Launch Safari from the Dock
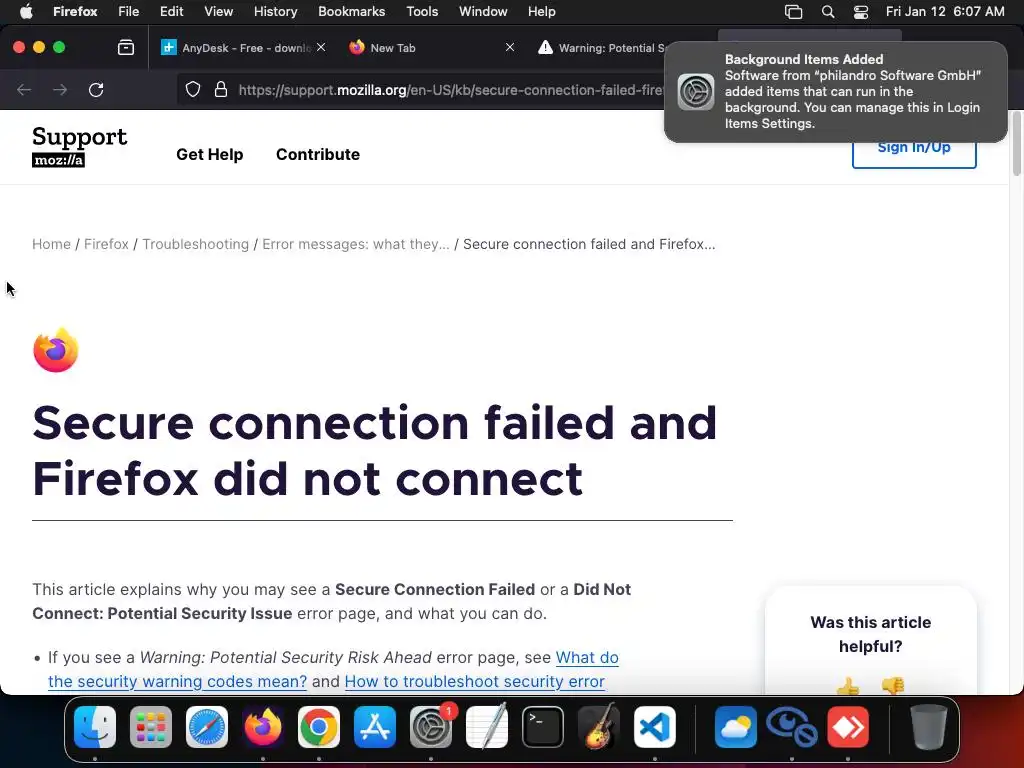The height and width of the screenshot is (768, 1024). pyautogui.click(x=207, y=727)
